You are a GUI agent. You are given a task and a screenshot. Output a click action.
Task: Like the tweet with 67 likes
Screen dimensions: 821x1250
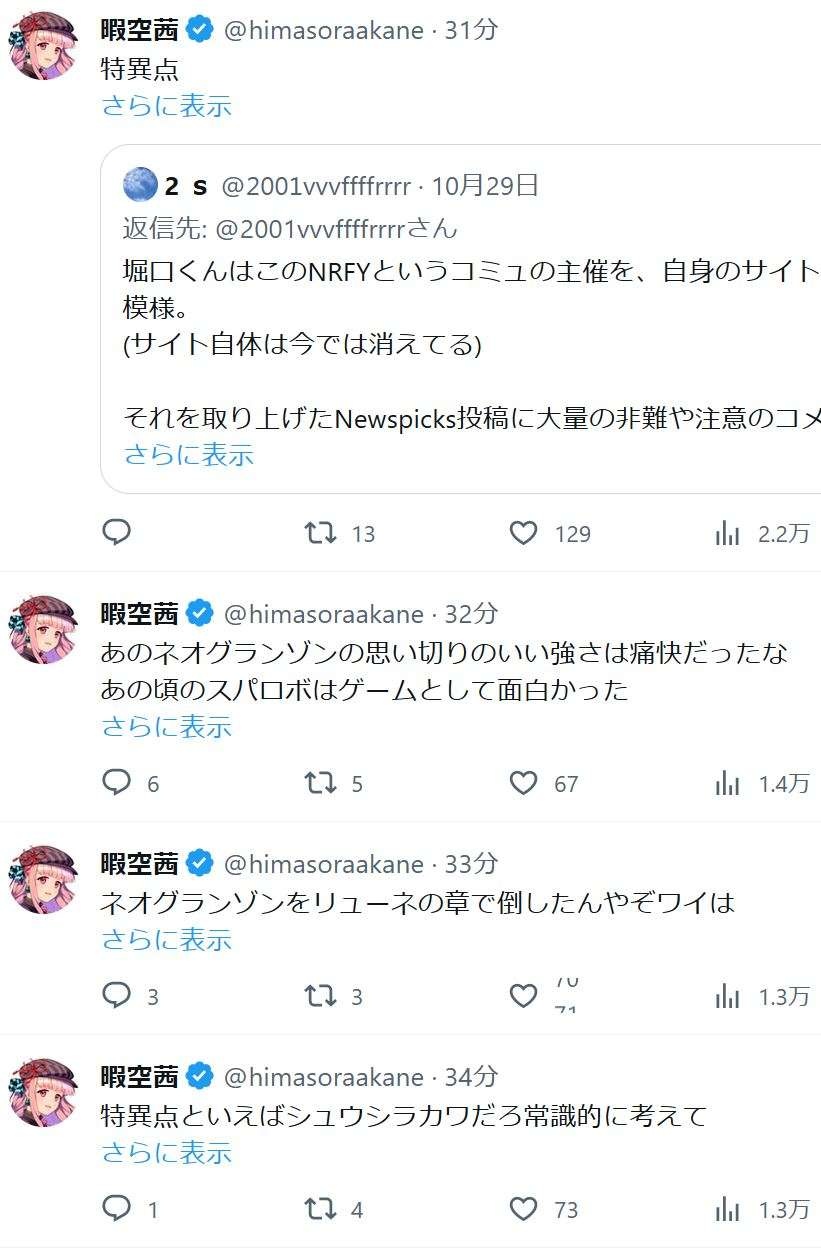point(524,783)
